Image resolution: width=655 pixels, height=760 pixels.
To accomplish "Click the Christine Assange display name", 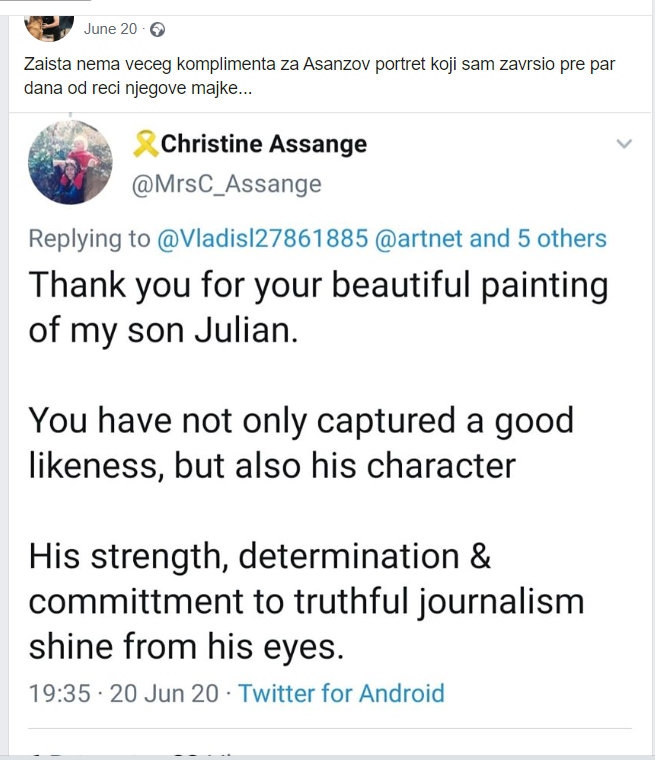I will (264, 144).
